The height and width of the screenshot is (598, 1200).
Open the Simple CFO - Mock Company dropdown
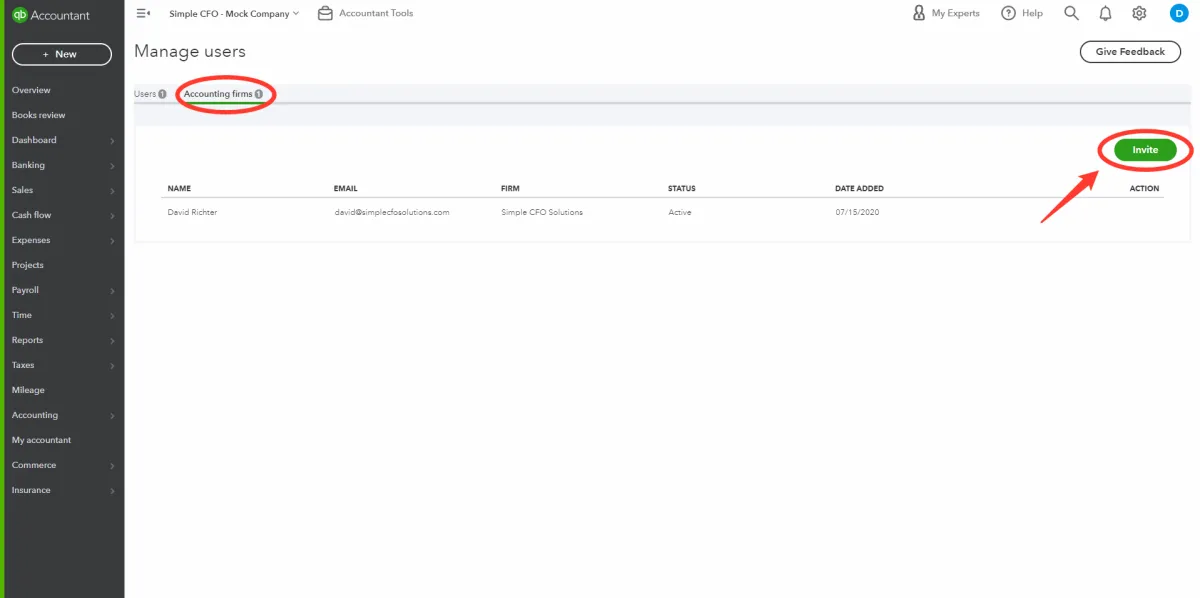coord(234,14)
